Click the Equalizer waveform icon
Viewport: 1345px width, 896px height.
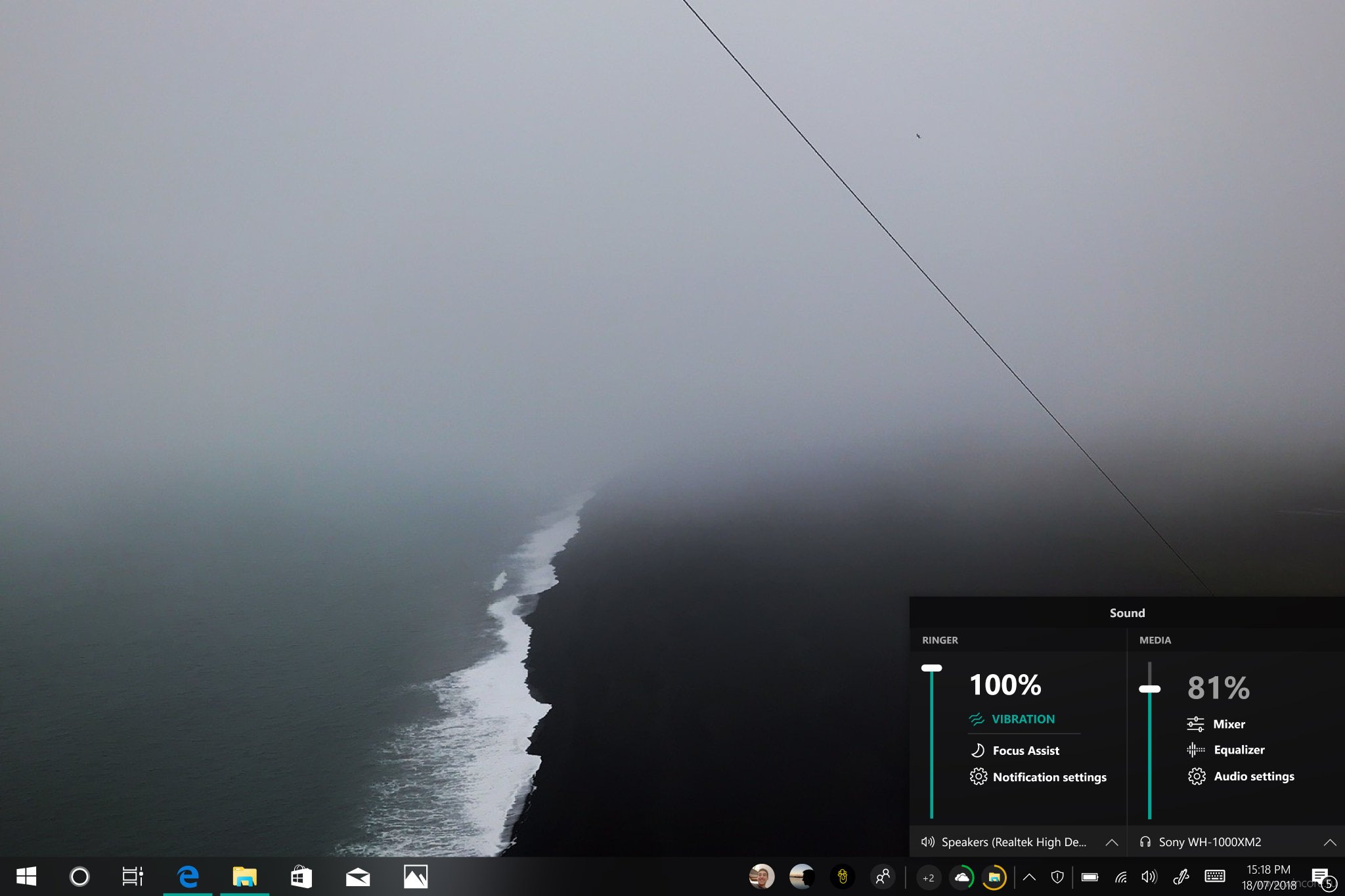(x=1195, y=750)
